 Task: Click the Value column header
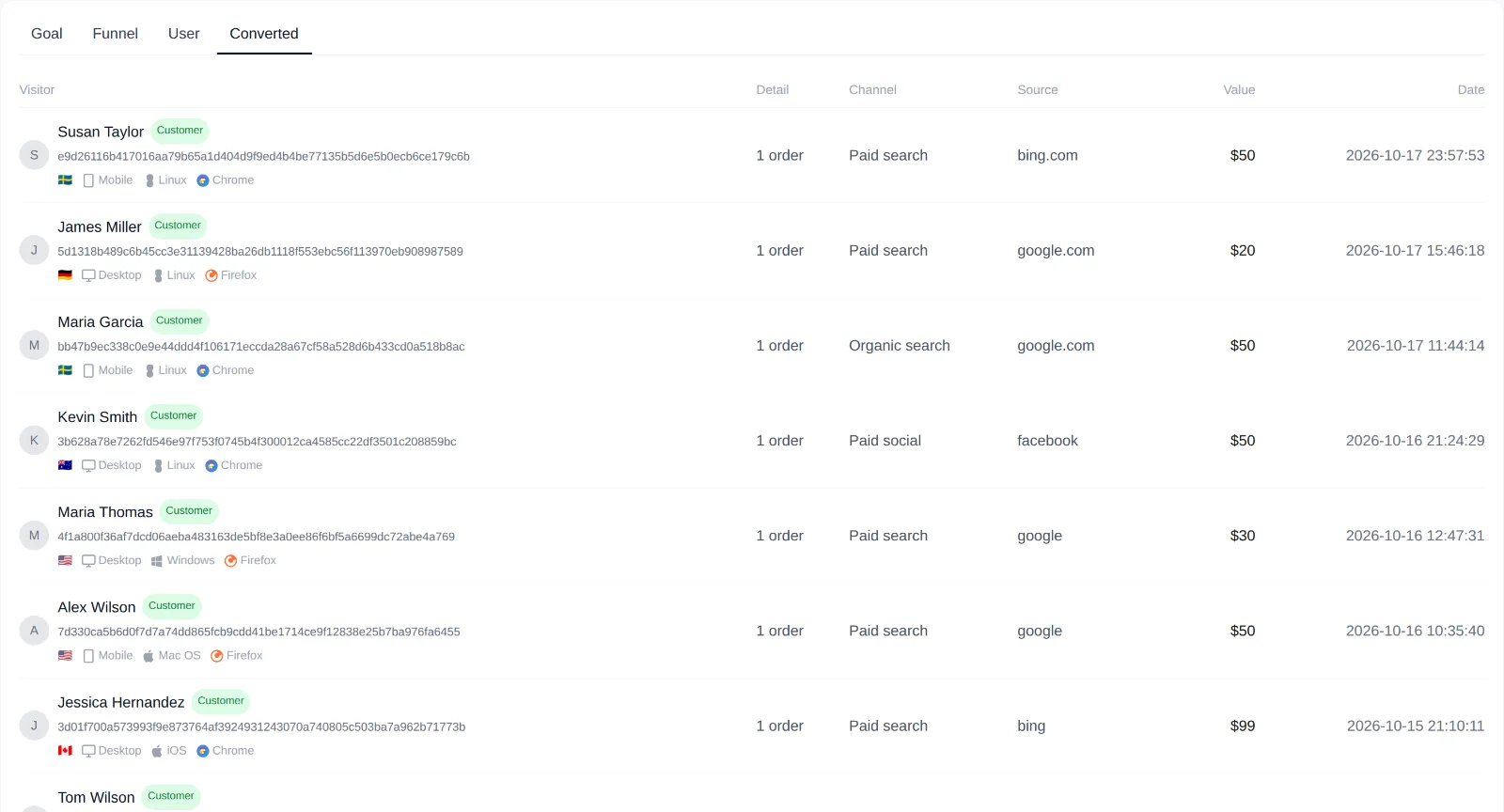click(1239, 90)
